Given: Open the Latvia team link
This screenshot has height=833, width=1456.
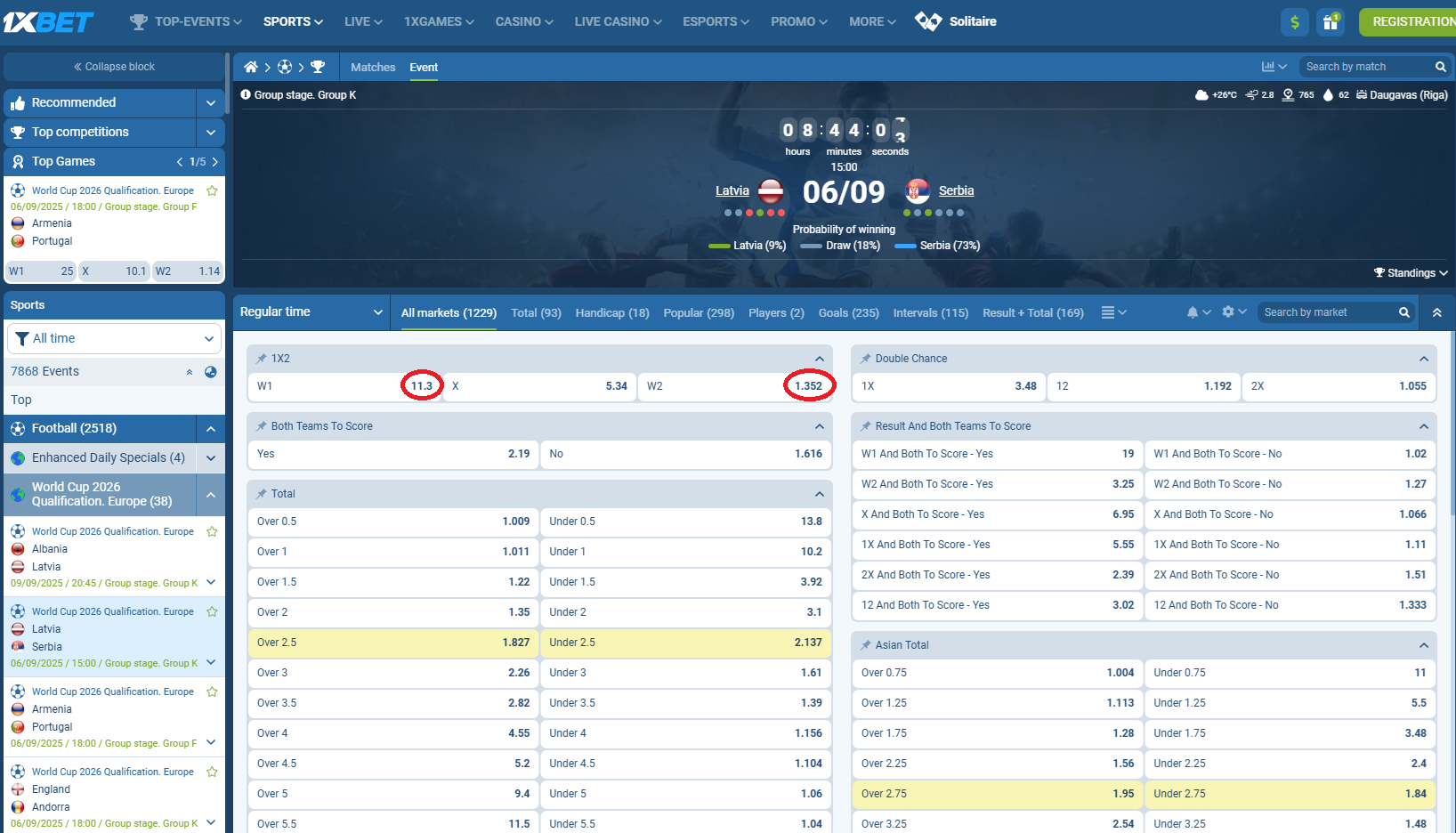Looking at the screenshot, I should (x=732, y=190).
